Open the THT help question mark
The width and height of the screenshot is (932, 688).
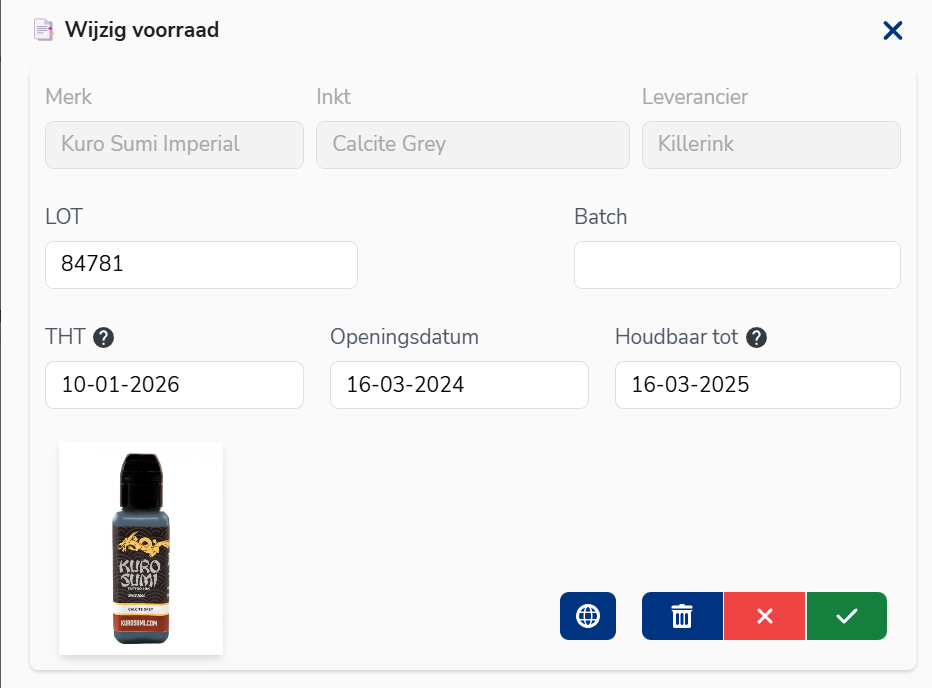(103, 338)
